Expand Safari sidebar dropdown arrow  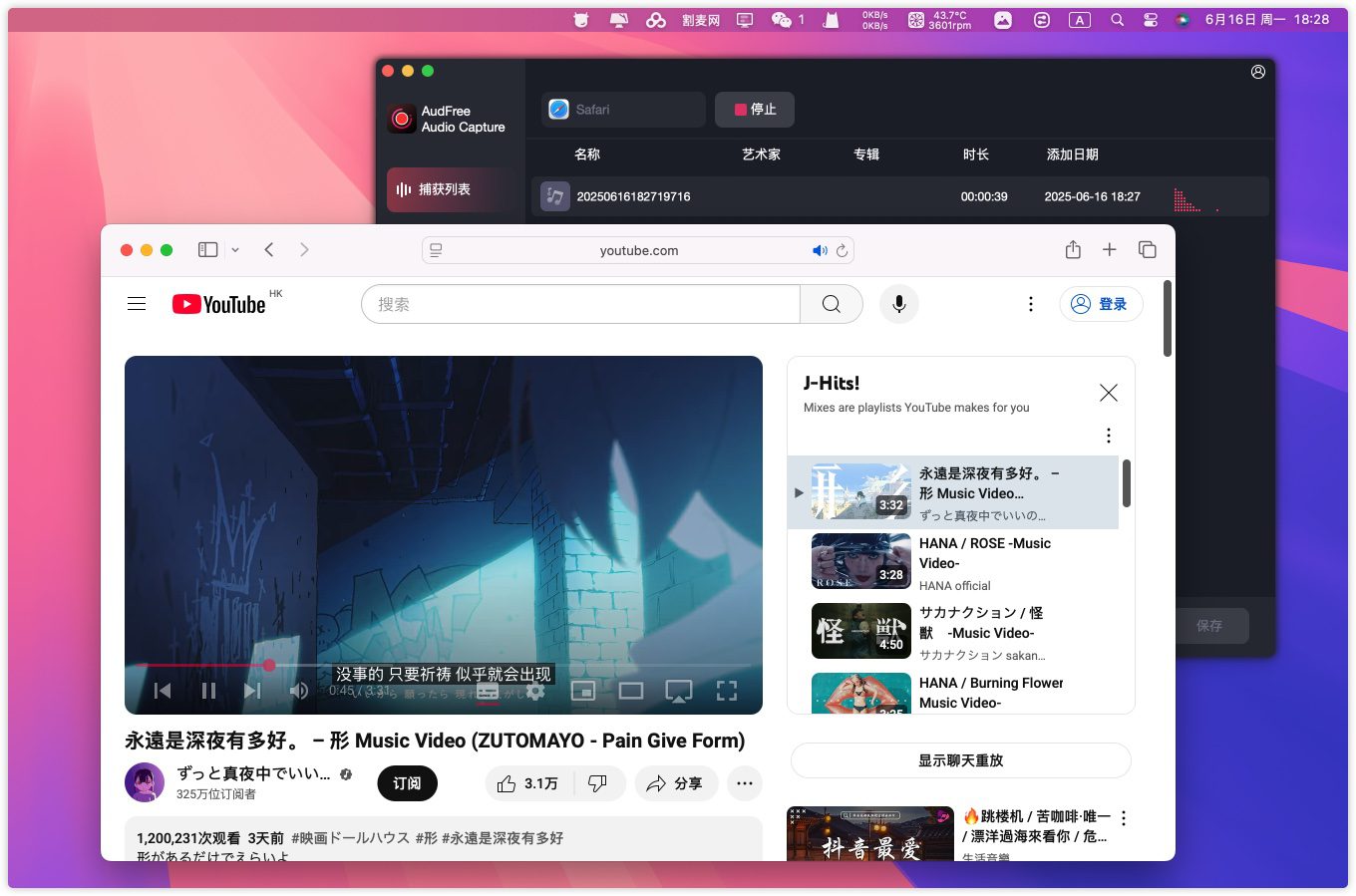coord(235,250)
